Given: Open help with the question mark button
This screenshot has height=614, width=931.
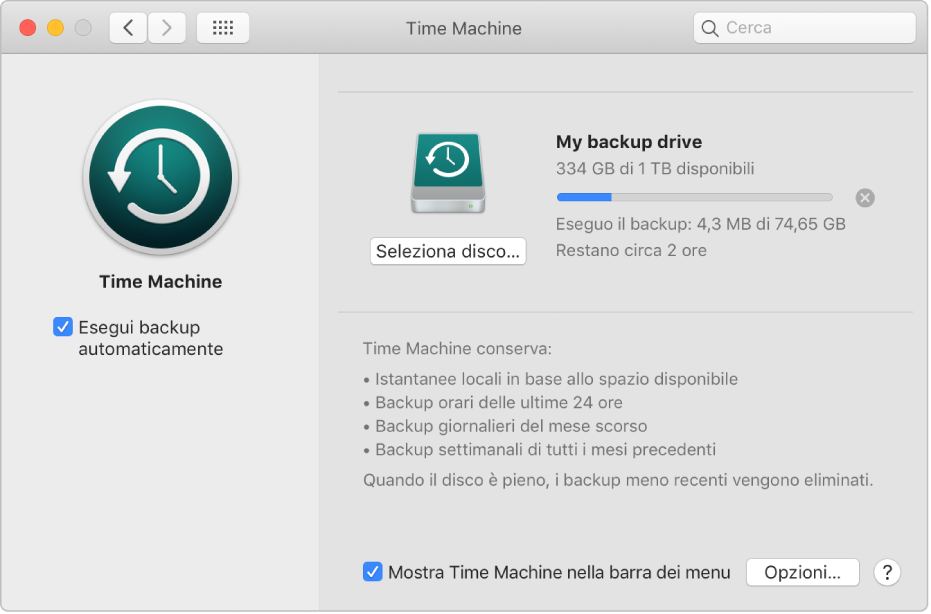Looking at the screenshot, I should coord(887,572).
